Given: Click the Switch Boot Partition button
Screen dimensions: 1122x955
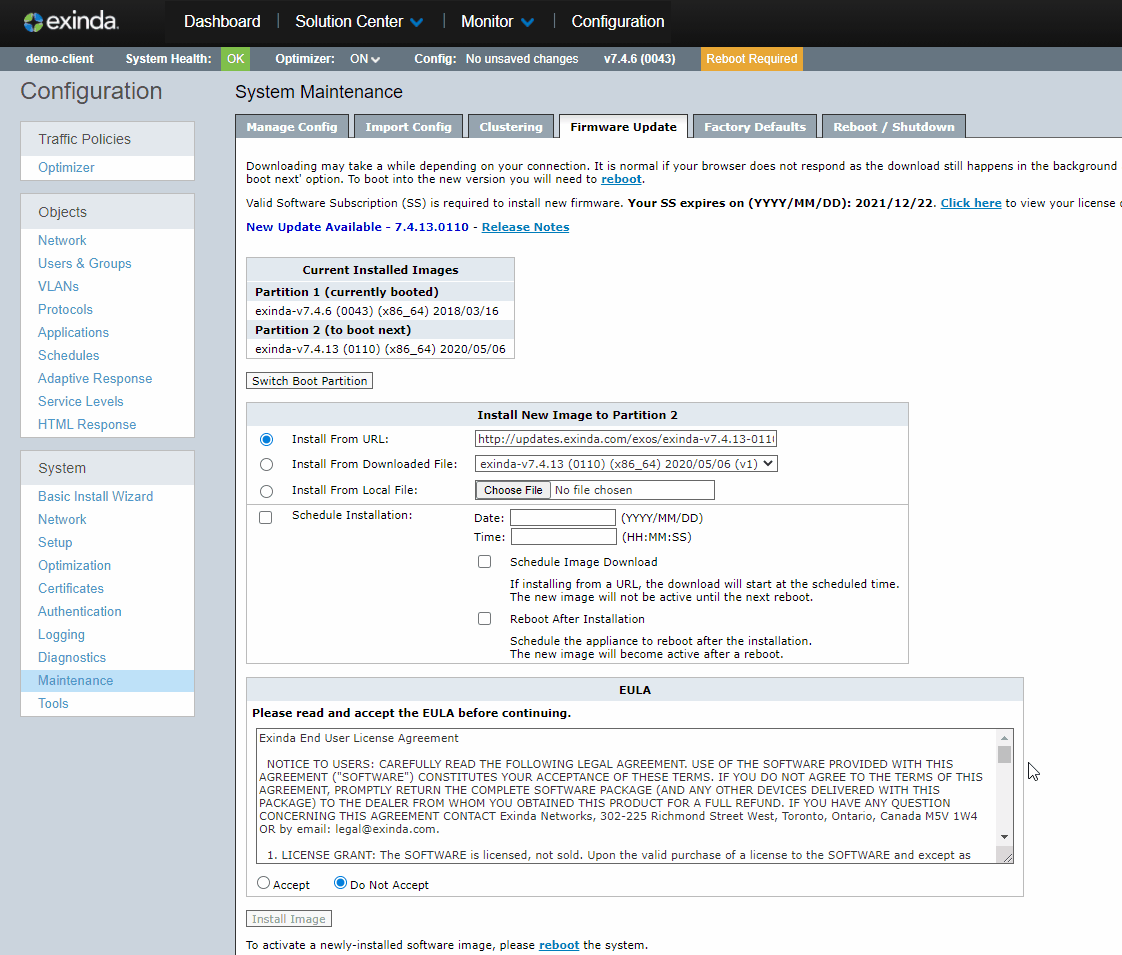Looking at the screenshot, I should coord(309,381).
